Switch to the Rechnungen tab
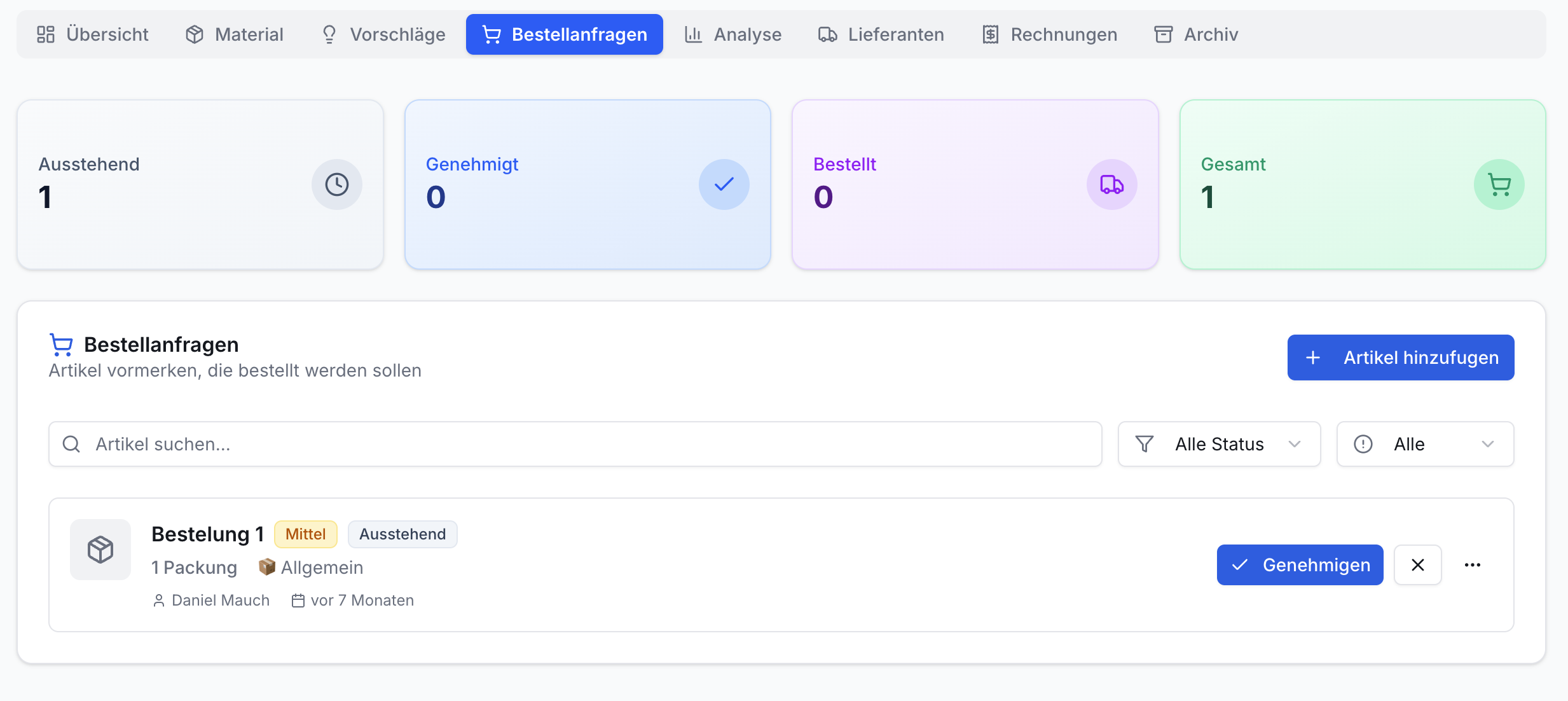The image size is (1568, 701). coord(1050,34)
